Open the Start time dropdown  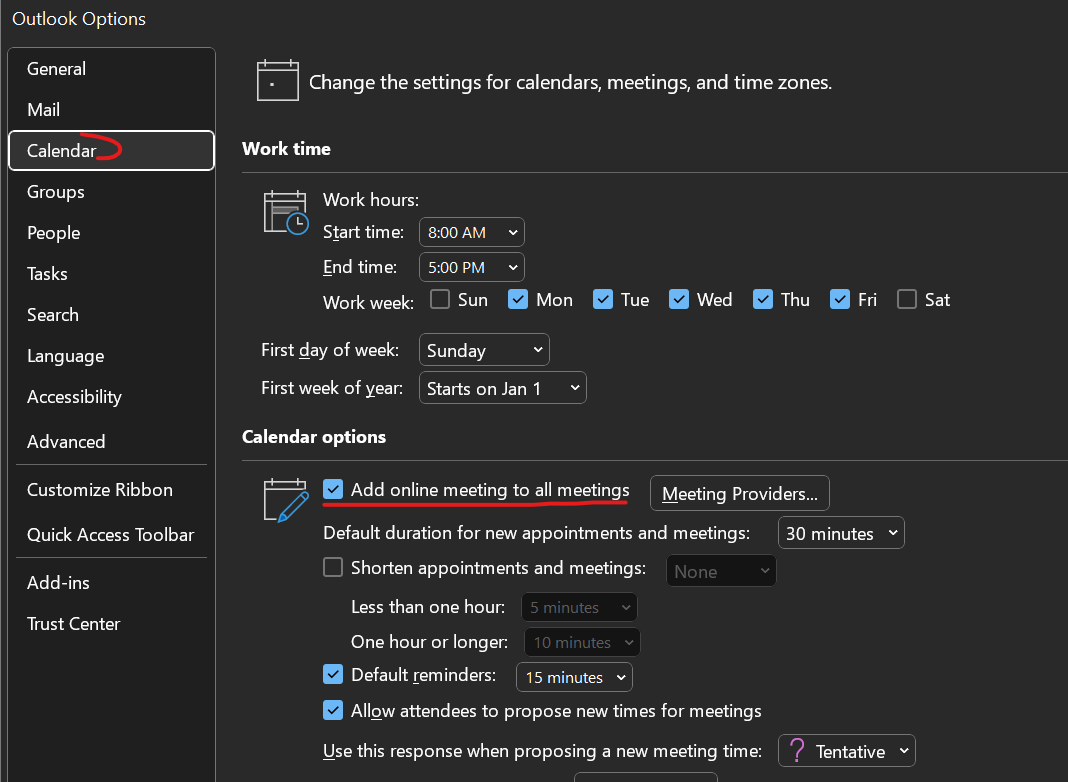coord(472,232)
